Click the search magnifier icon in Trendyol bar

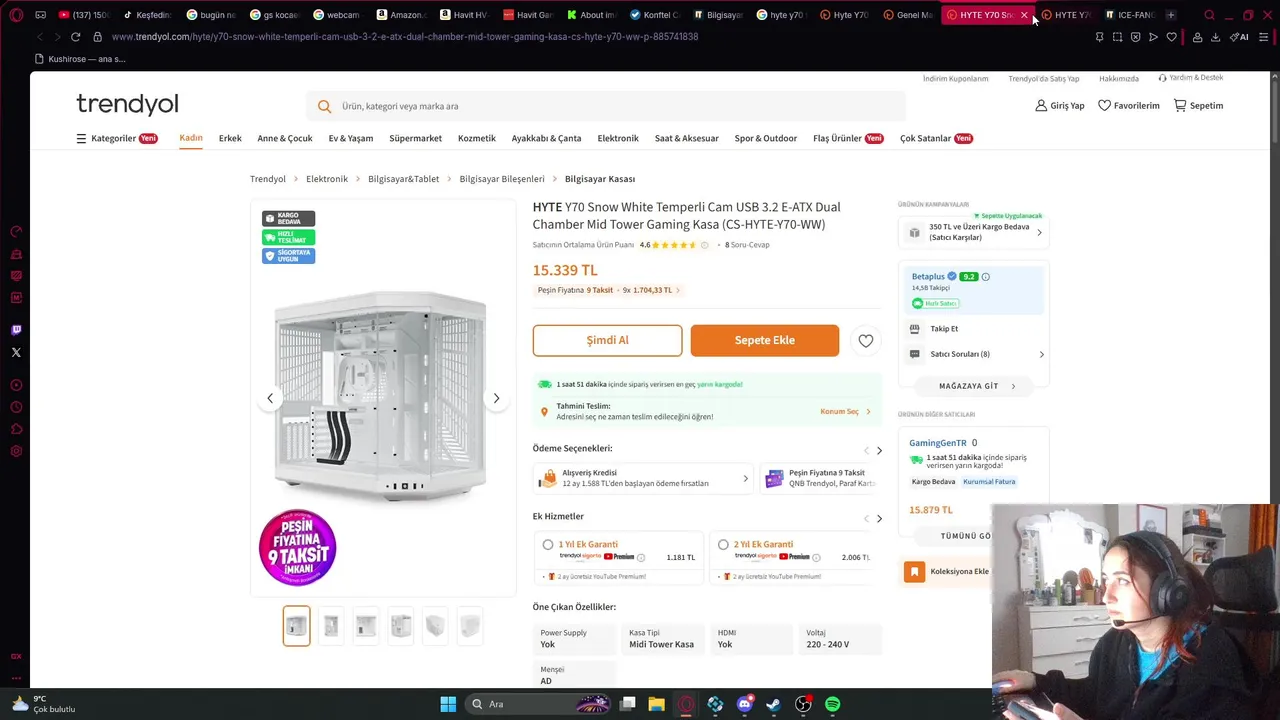tap(324, 106)
